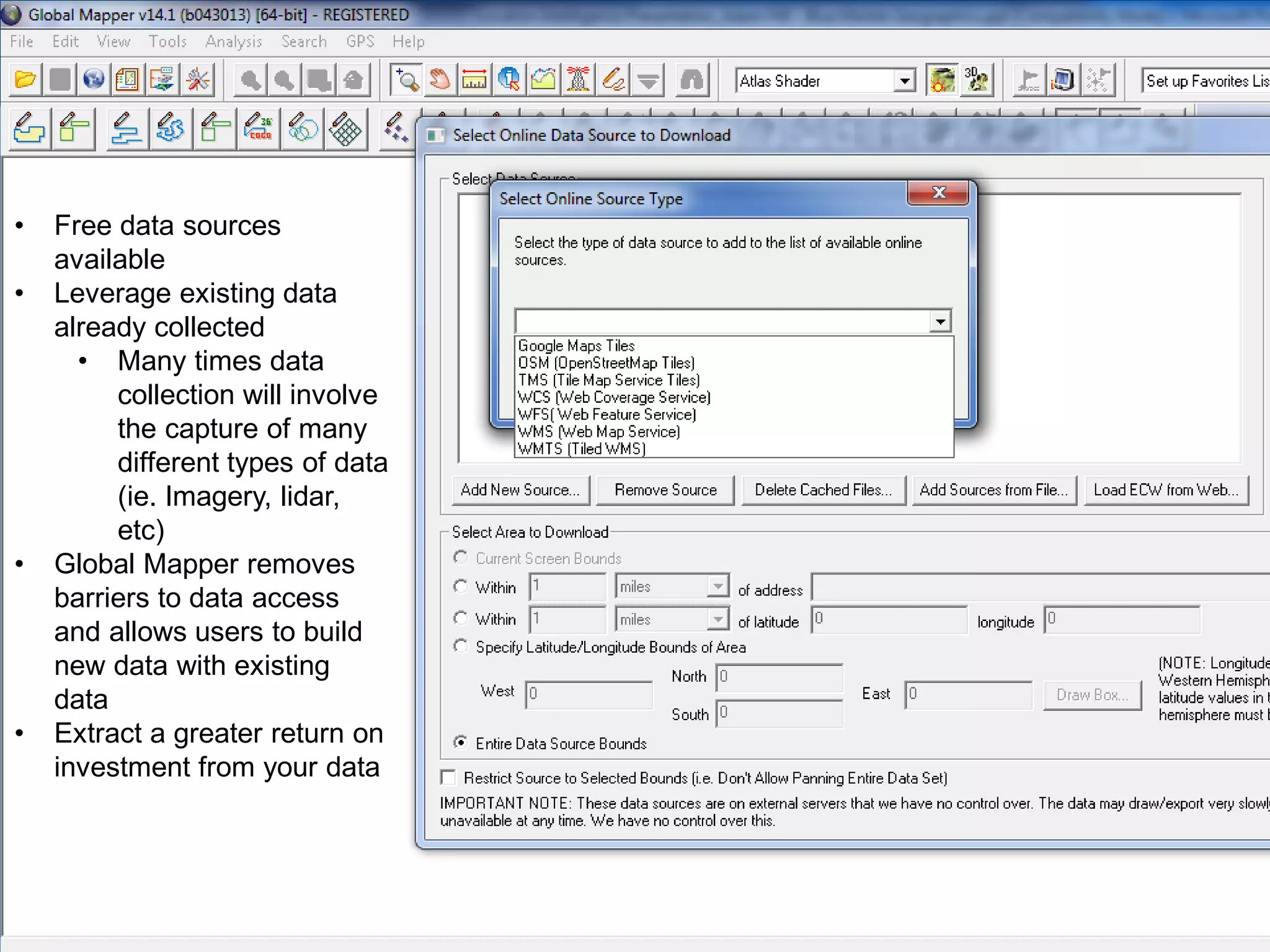
Task: Click the Add Sources from File button
Action: (994, 490)
